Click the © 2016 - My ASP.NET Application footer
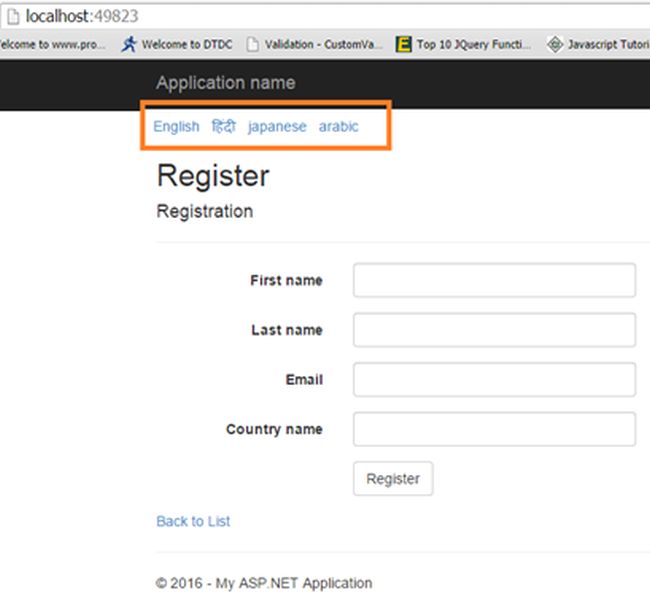 [264, 583]
